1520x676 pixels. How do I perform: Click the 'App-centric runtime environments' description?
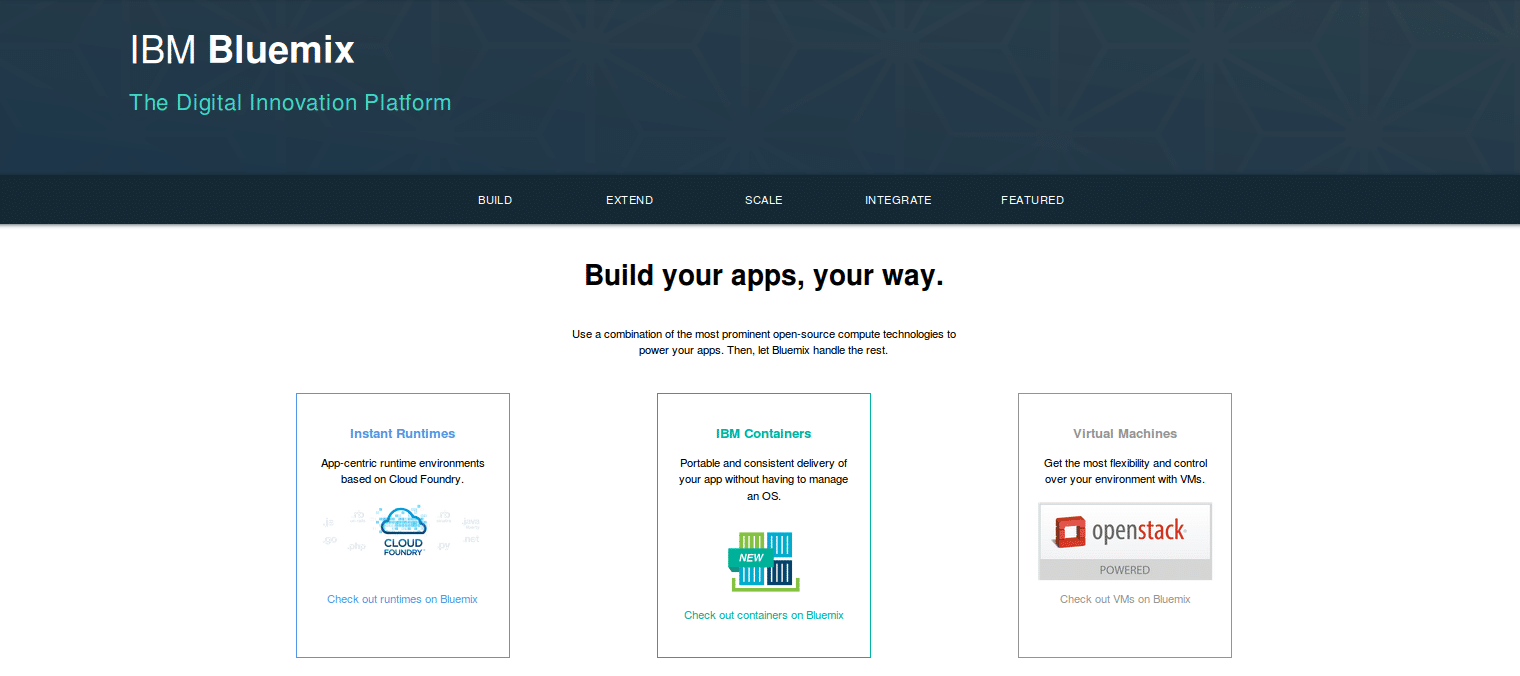click(402, 471)
